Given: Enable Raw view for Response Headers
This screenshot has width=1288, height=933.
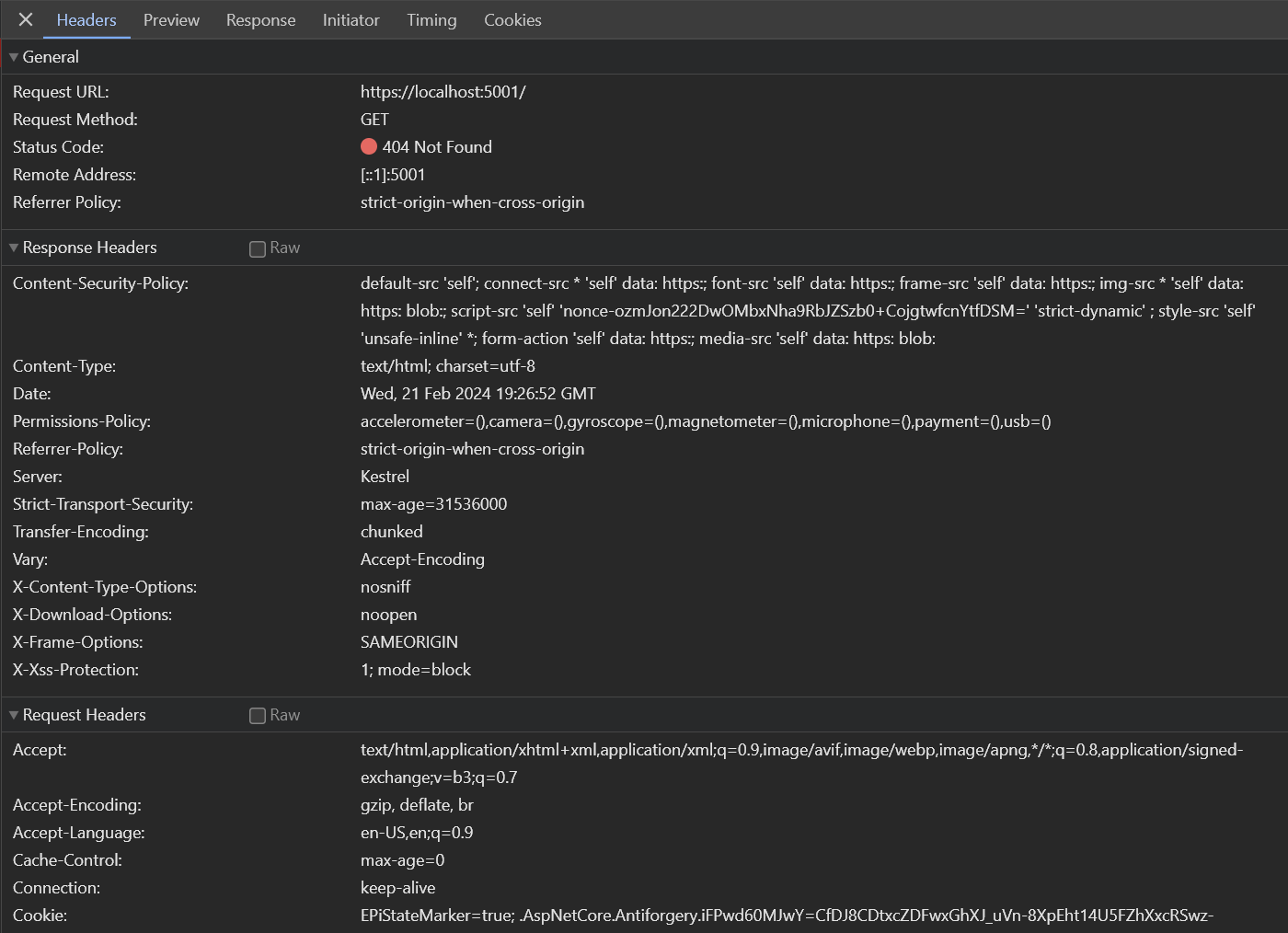Looking at the screenshot, I should (258, 248).
